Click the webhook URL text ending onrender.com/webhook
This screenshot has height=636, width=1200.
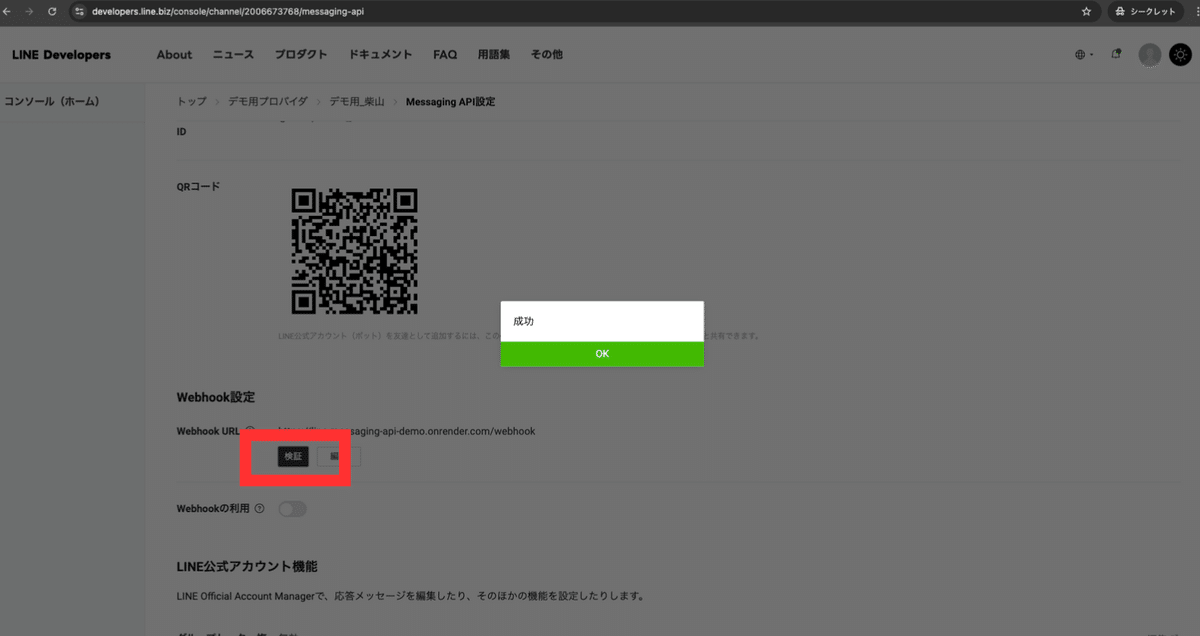point(406,431)
